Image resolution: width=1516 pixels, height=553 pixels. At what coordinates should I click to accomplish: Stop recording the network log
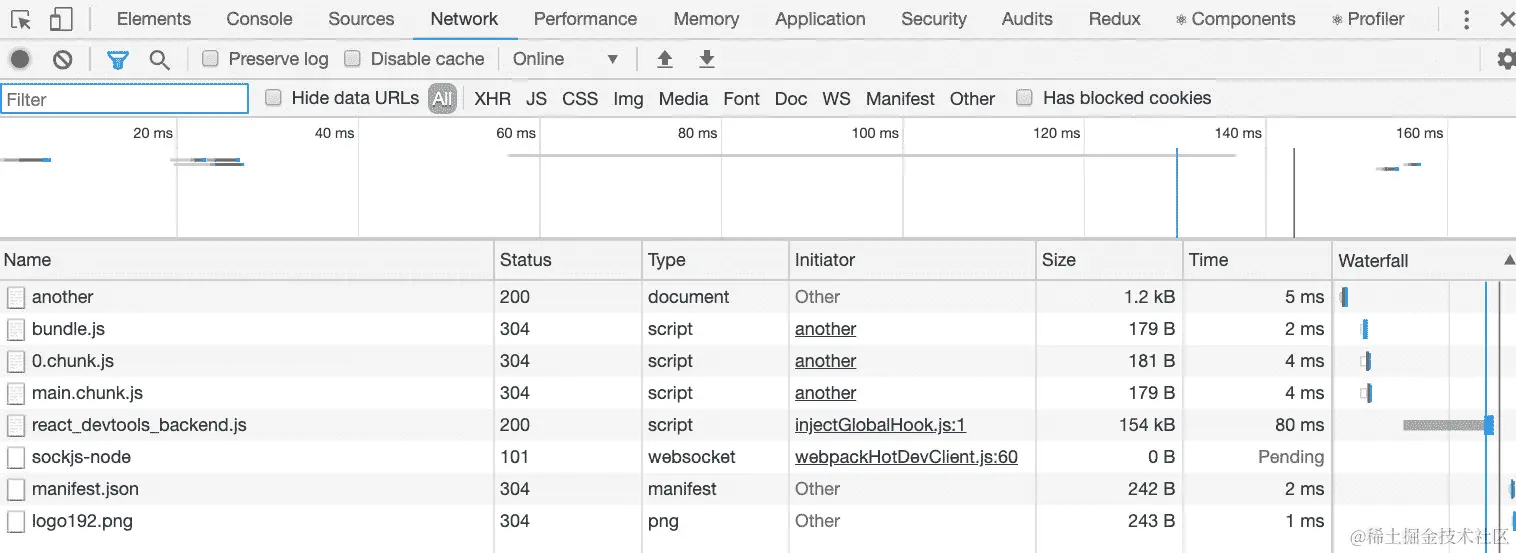click(21, 59)
